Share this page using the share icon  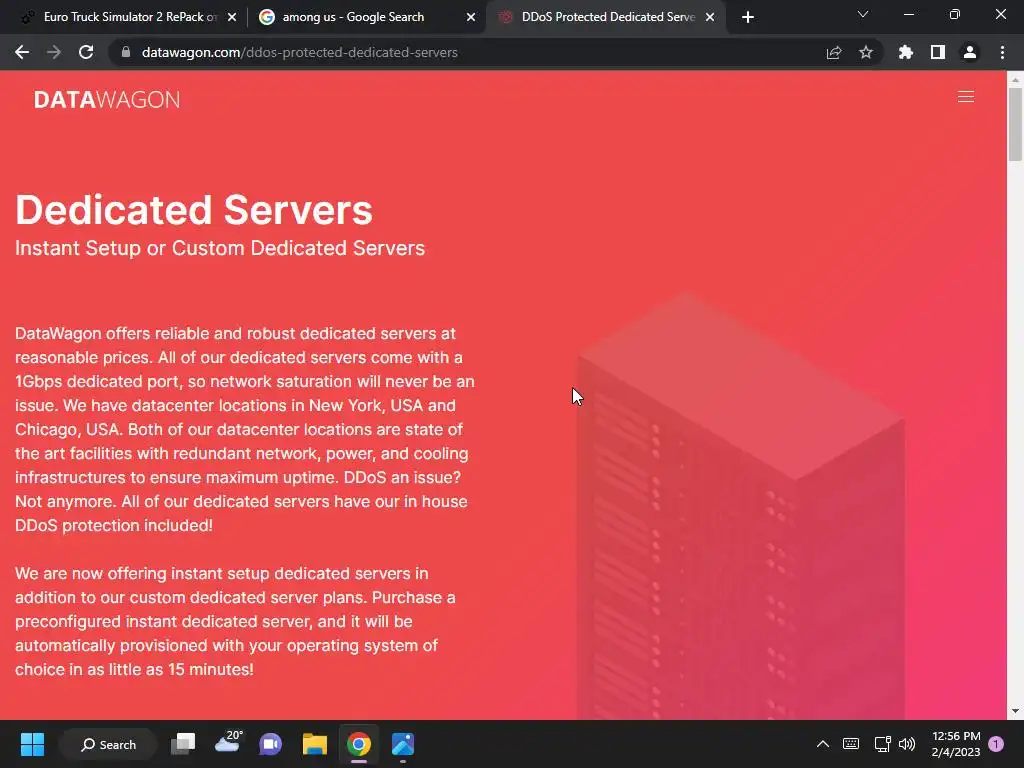tap(834, 52)
